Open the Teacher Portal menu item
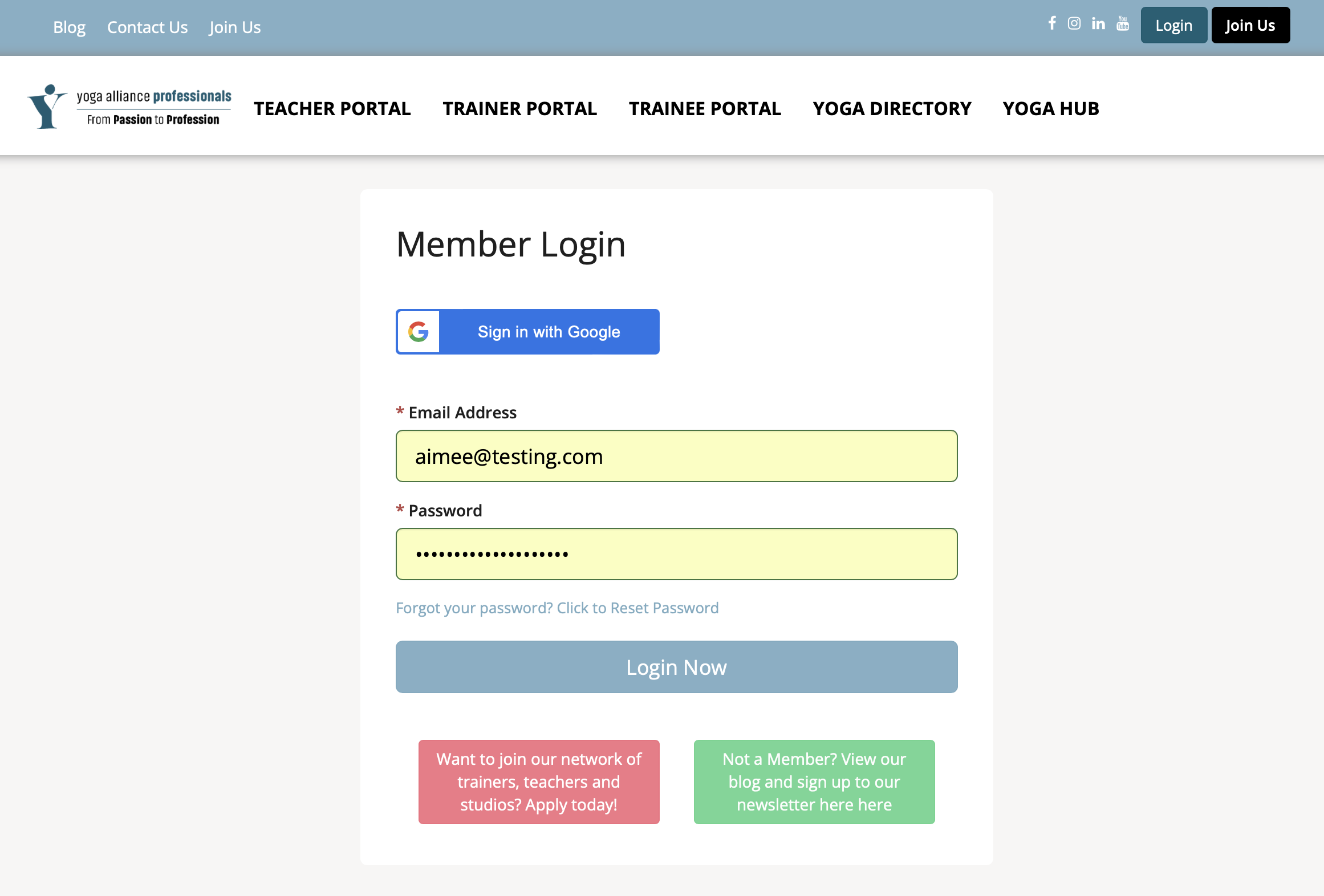 click(x=333, y=108)
